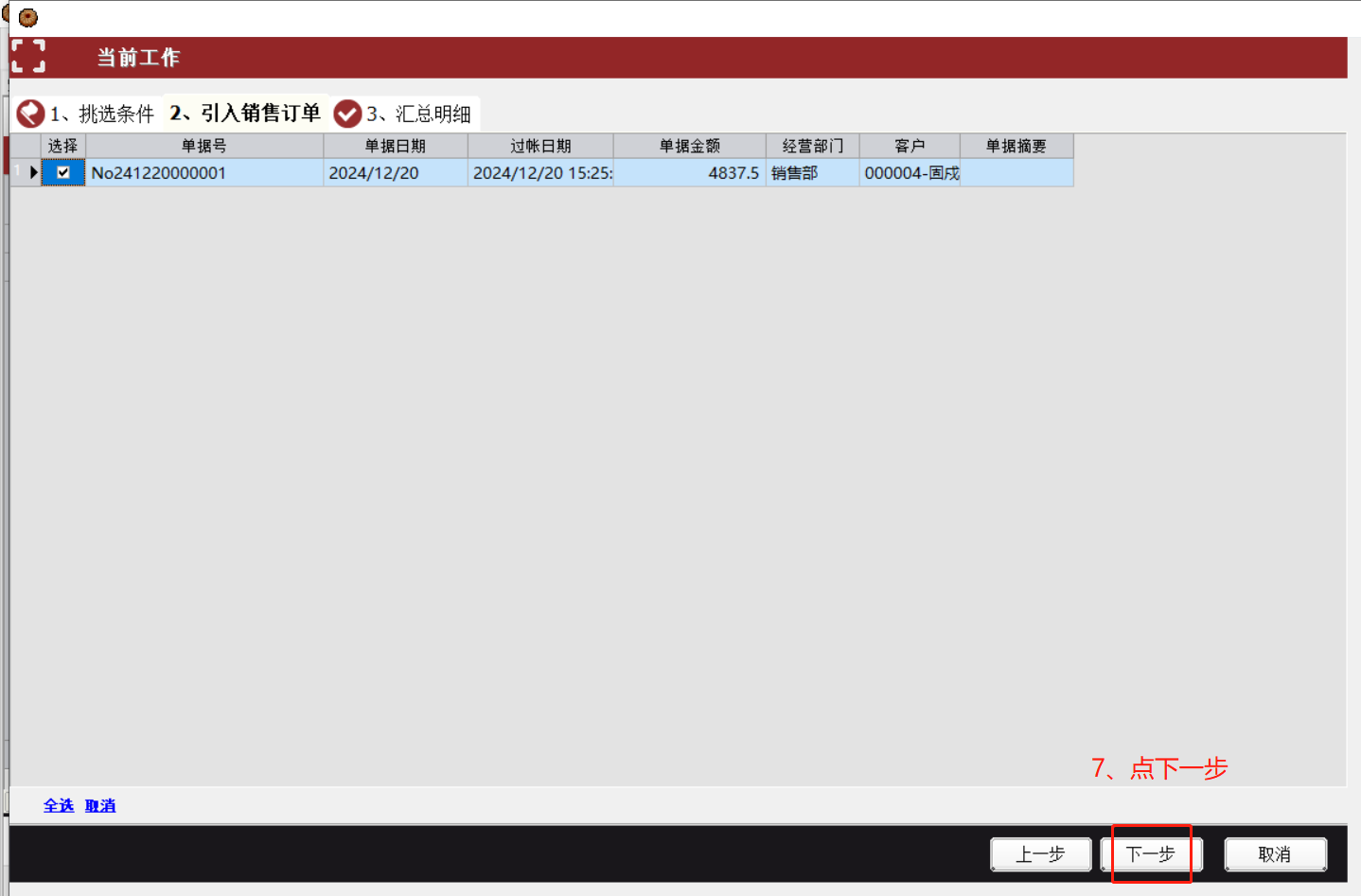Image resolution: width=1361 pixels, height=896 pixels.
Task: Click the round app icon in title bar
Action: [x=28, y=17]
